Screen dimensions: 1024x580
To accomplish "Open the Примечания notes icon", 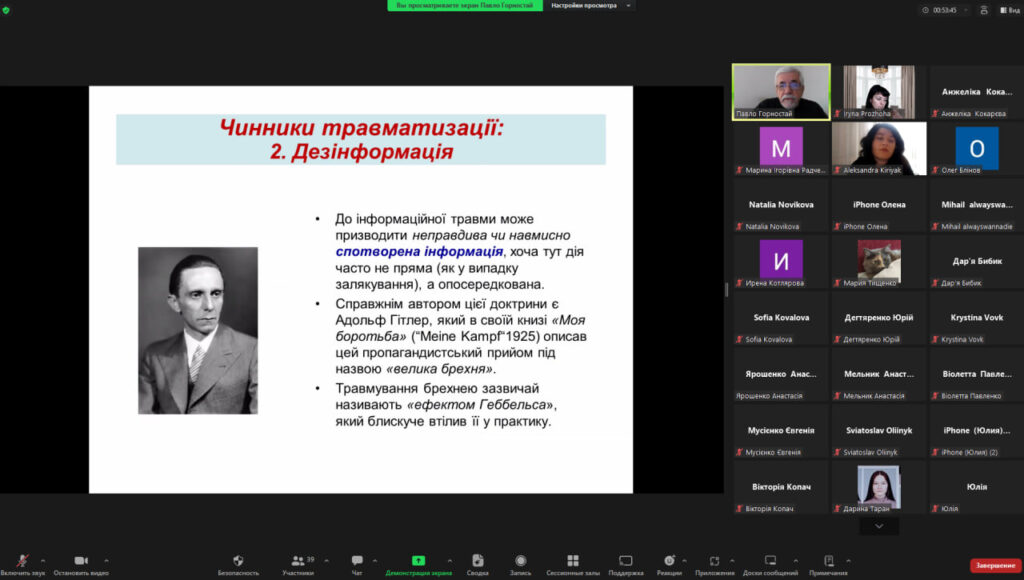I will 829,561.
